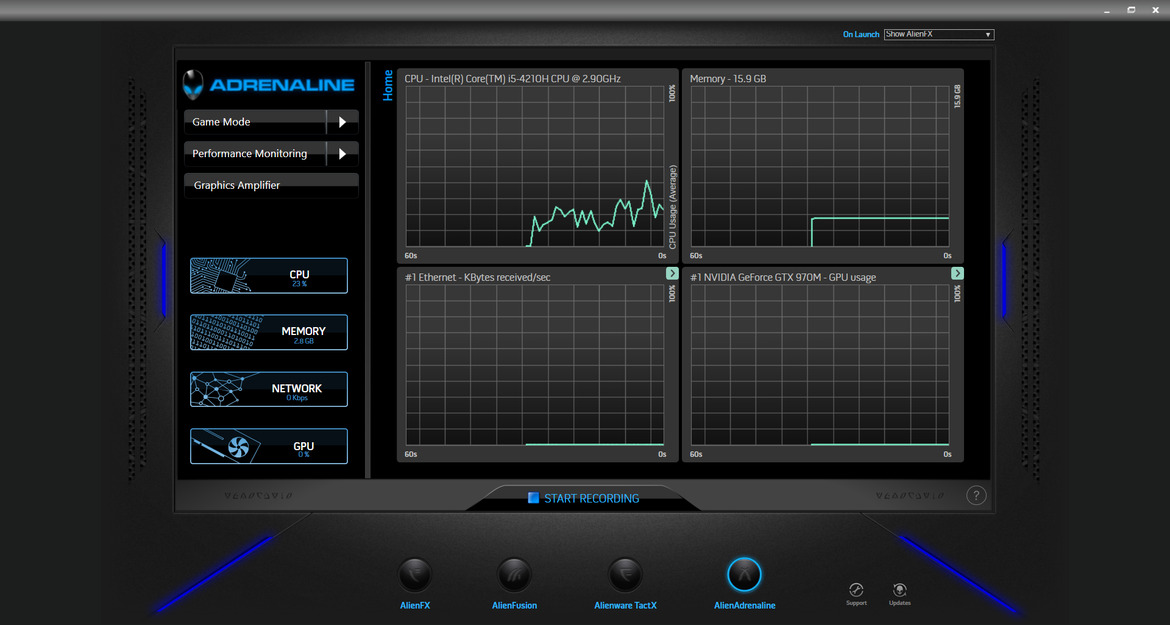Open the On Launch dropdown
Image resolution: width=1170 pixels, height=625 pixels.
[x=939, y=34]
